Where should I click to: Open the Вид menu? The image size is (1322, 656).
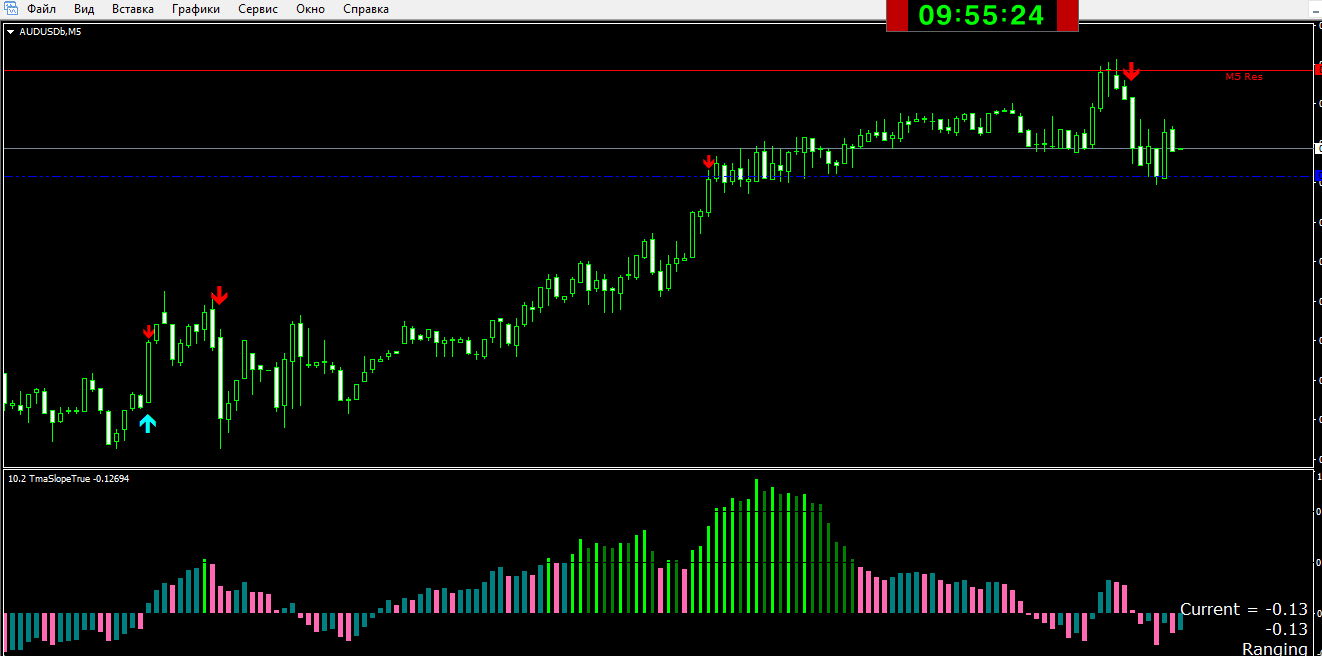coord(84,9)
